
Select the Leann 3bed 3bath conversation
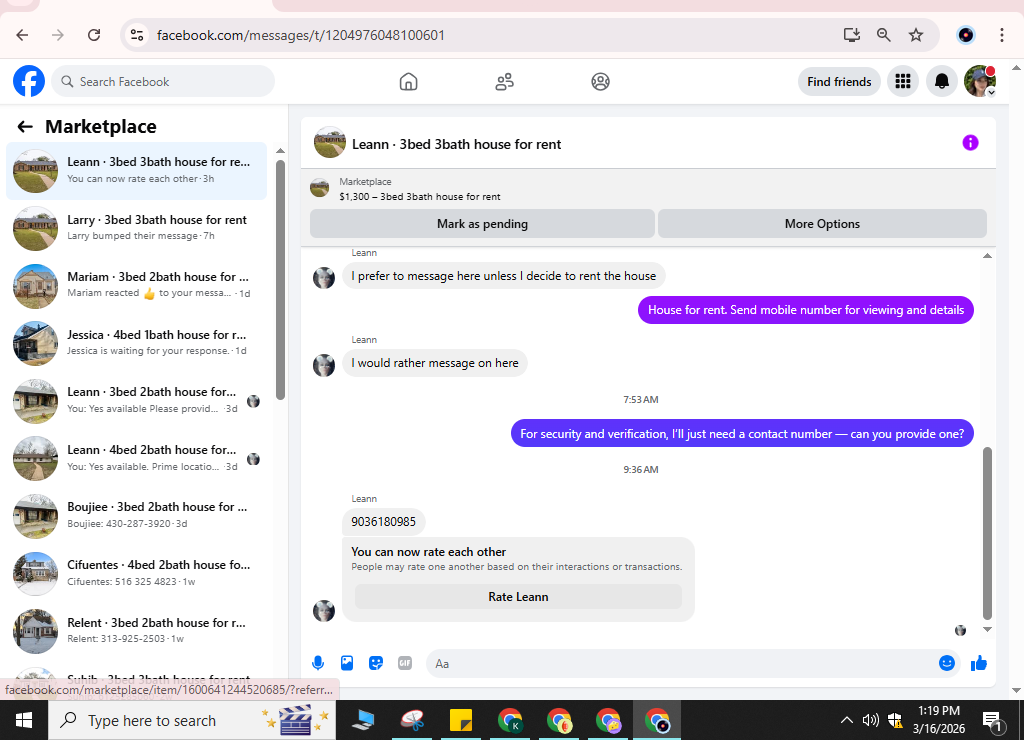[136, 170]
